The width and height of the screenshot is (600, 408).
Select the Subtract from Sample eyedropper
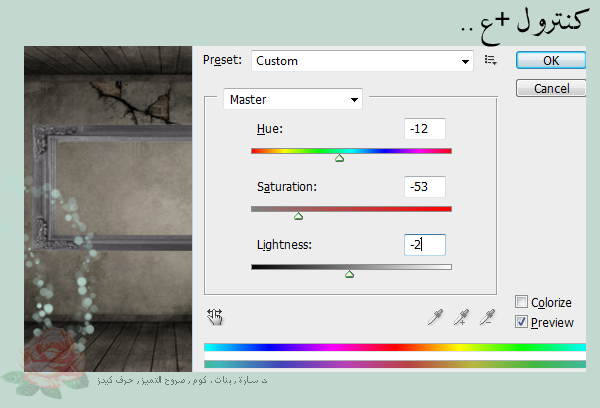[487, 317]
